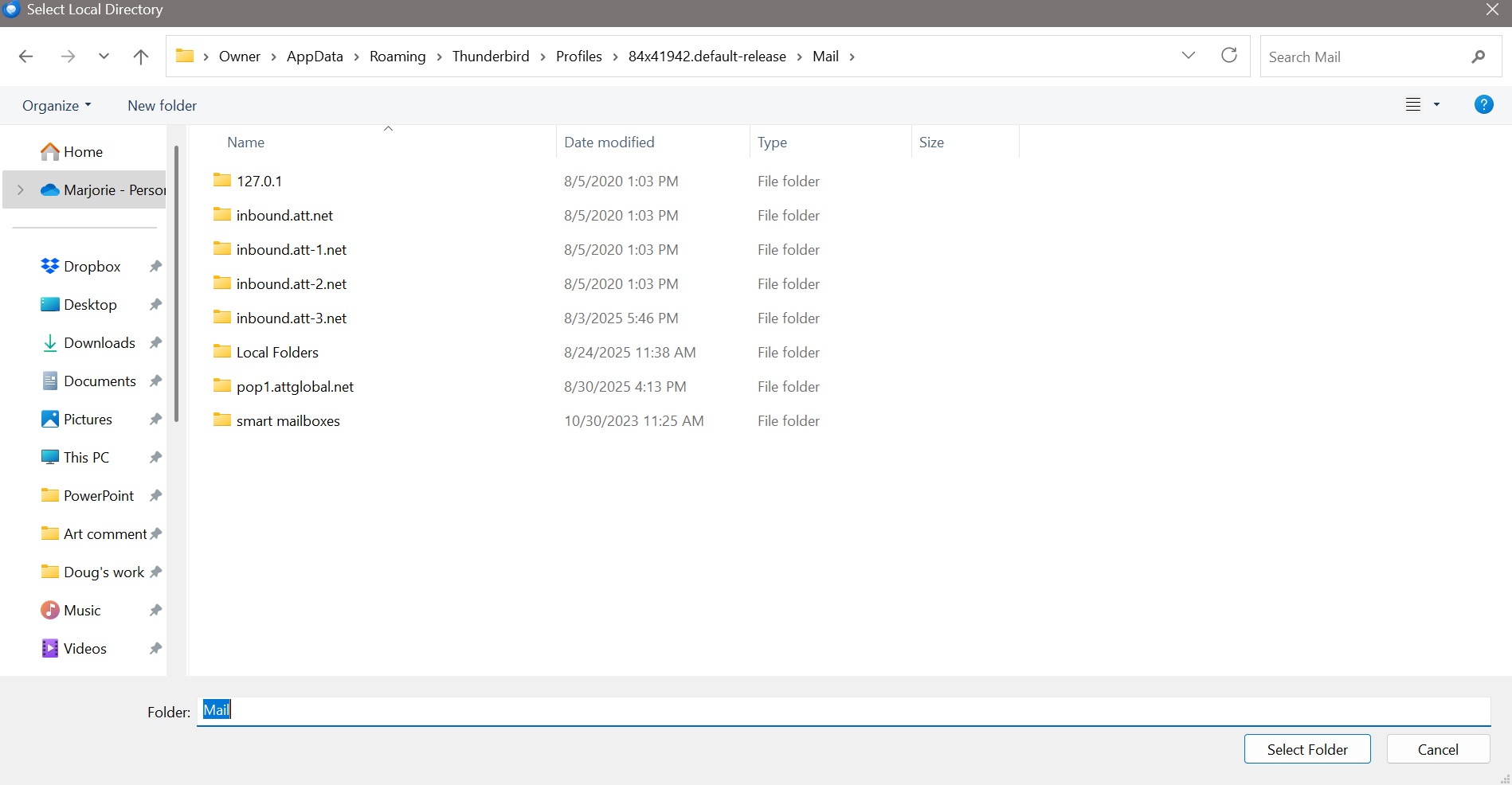Sort by Name column header

click(x=245, y=143)
